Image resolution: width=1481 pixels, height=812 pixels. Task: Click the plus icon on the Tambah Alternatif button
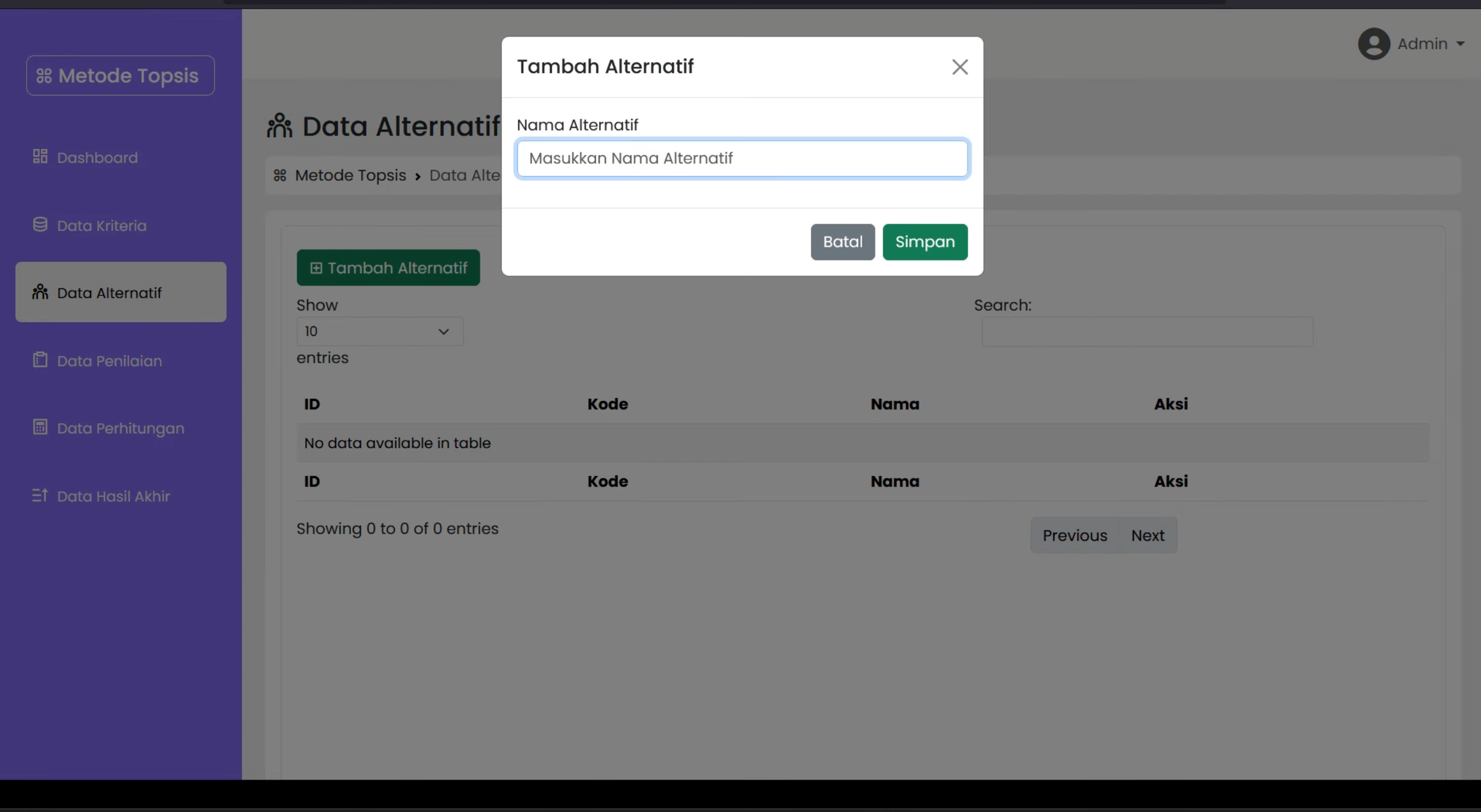316,268
